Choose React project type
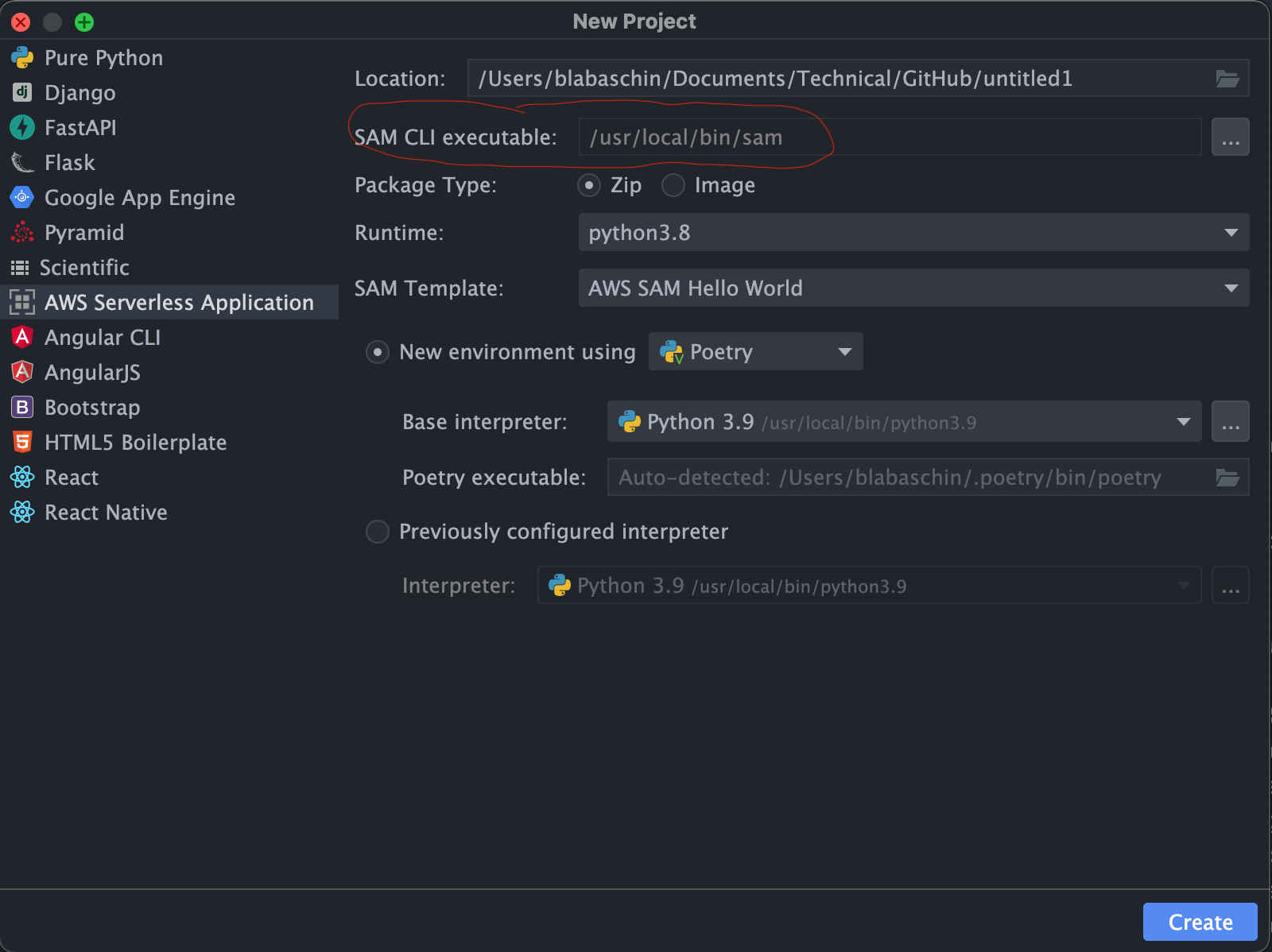The height and width of the screenshot is (952, 1272). 169,477
